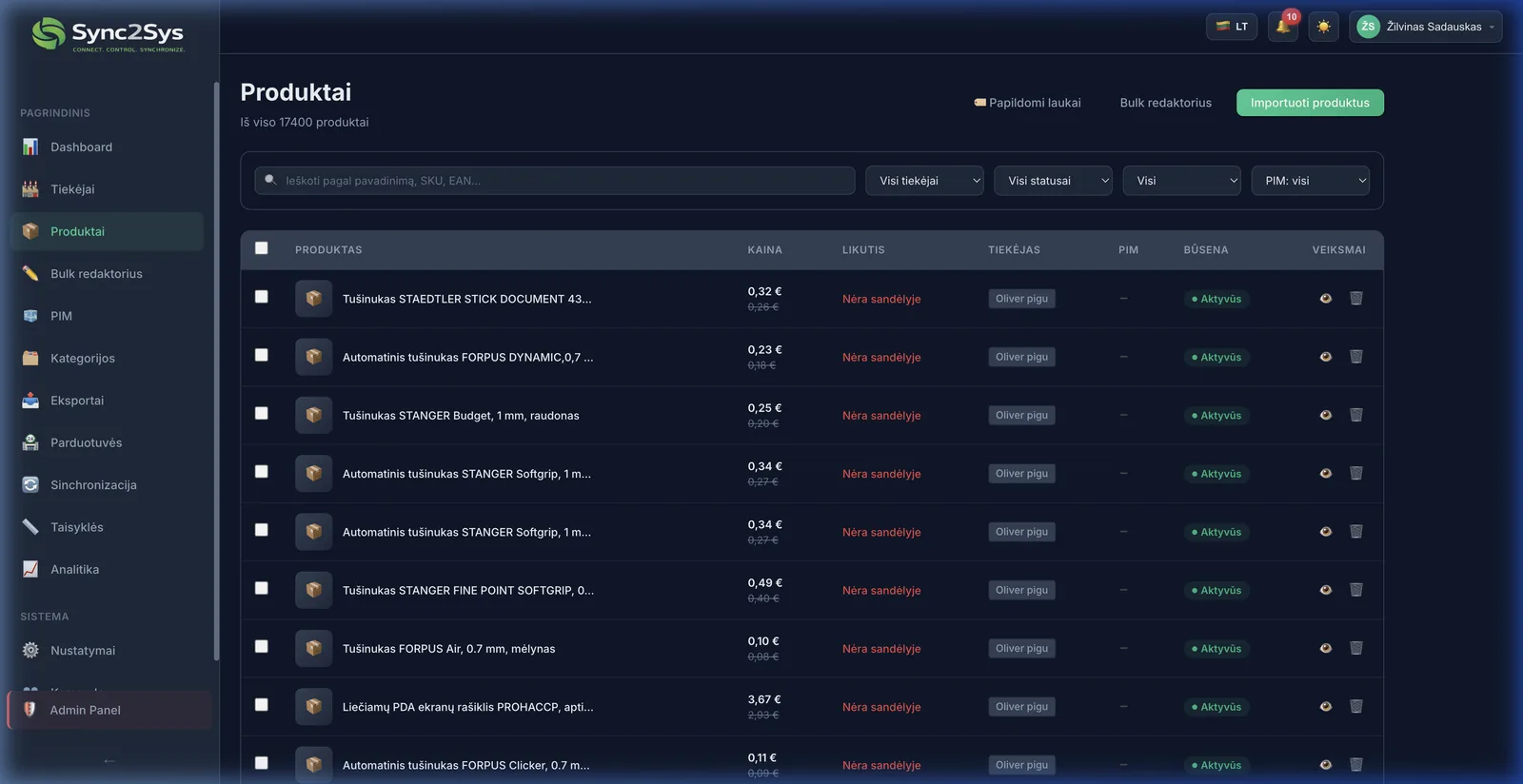The height and width of the screenshot is (784, 1523).
Task: Open Kategorijos in the sidebar
Action: (x=107, y=358)
